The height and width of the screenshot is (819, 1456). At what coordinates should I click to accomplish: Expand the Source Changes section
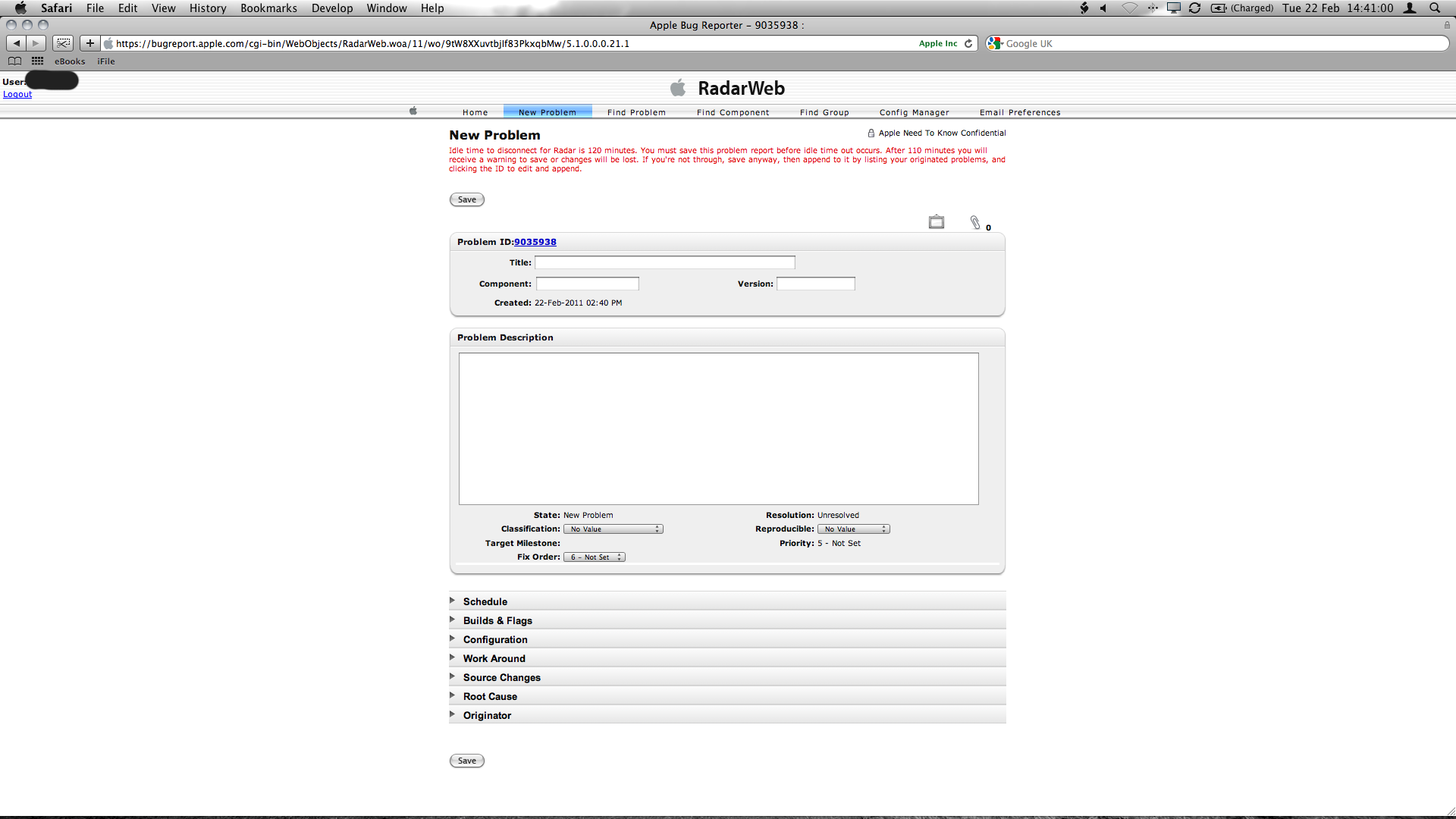[x=727, y=677]
